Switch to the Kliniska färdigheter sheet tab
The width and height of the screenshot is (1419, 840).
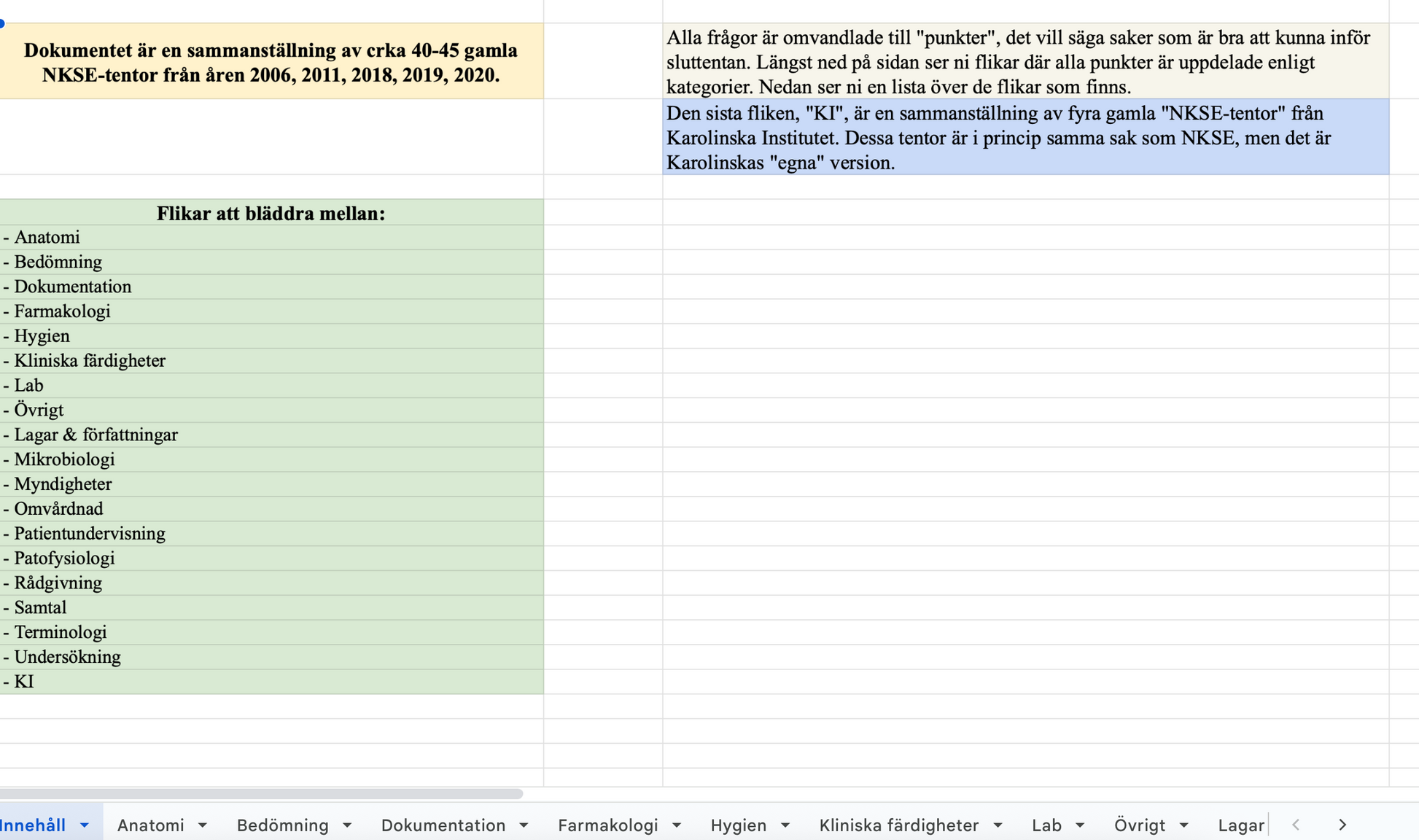coord(898,825)
